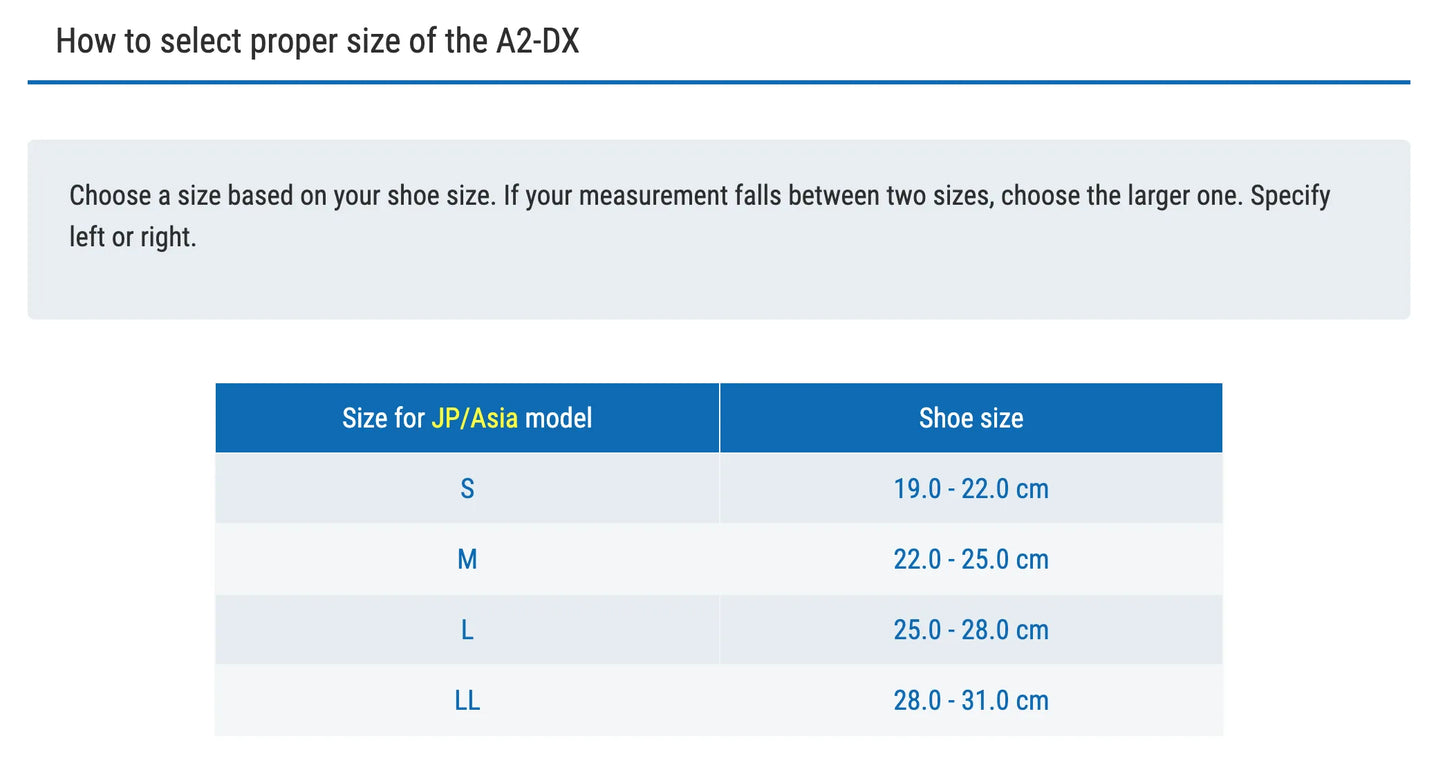The image size is (1445, 761).
Task: Click the '22.0 - 25.0 cm' shoe size
Action: click(971, 559)
